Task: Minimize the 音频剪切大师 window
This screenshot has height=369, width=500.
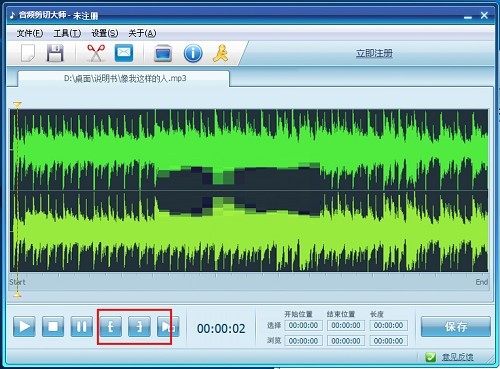Action: pos(468,16)
